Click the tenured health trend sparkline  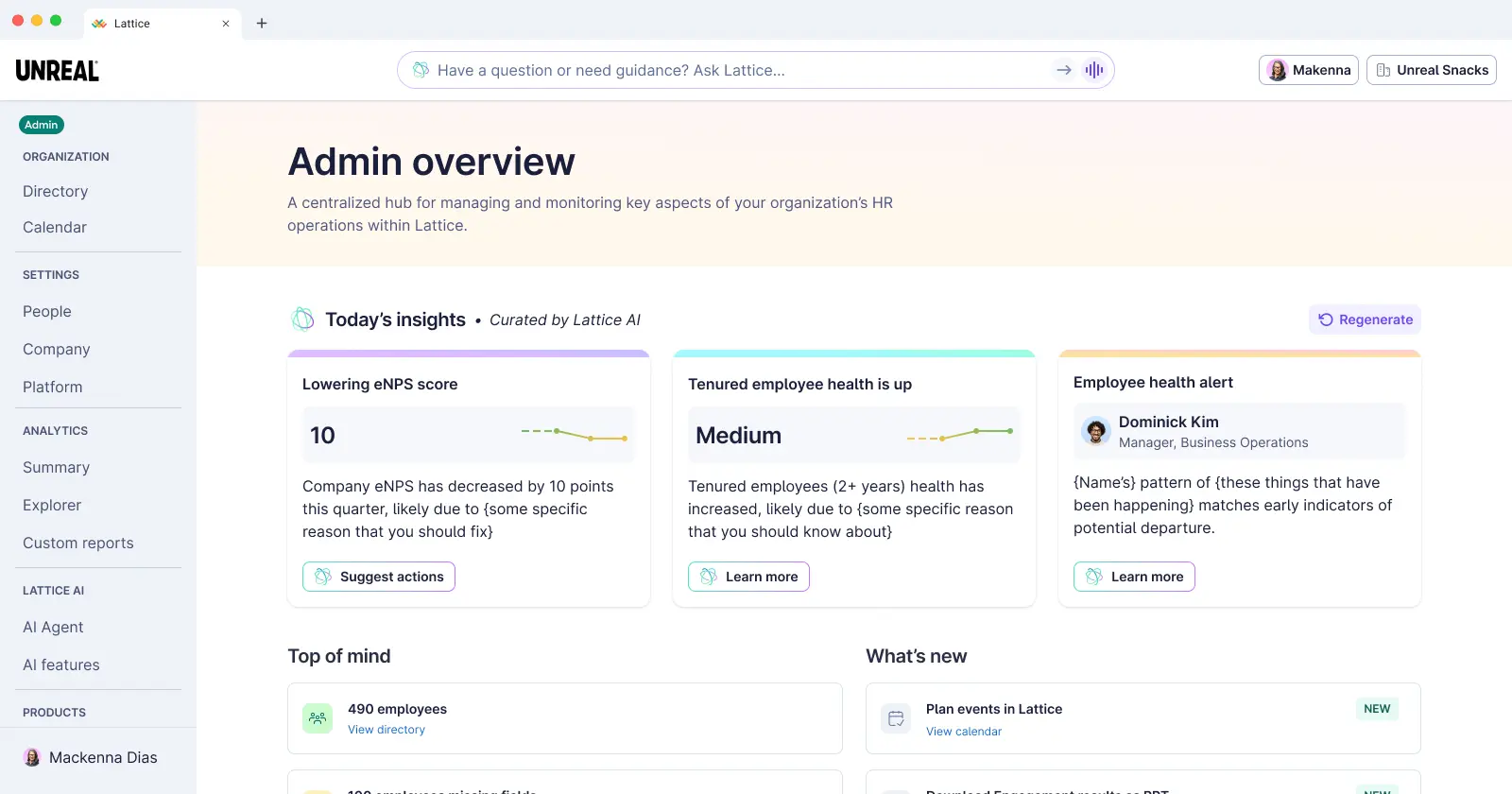coord(960,435)
